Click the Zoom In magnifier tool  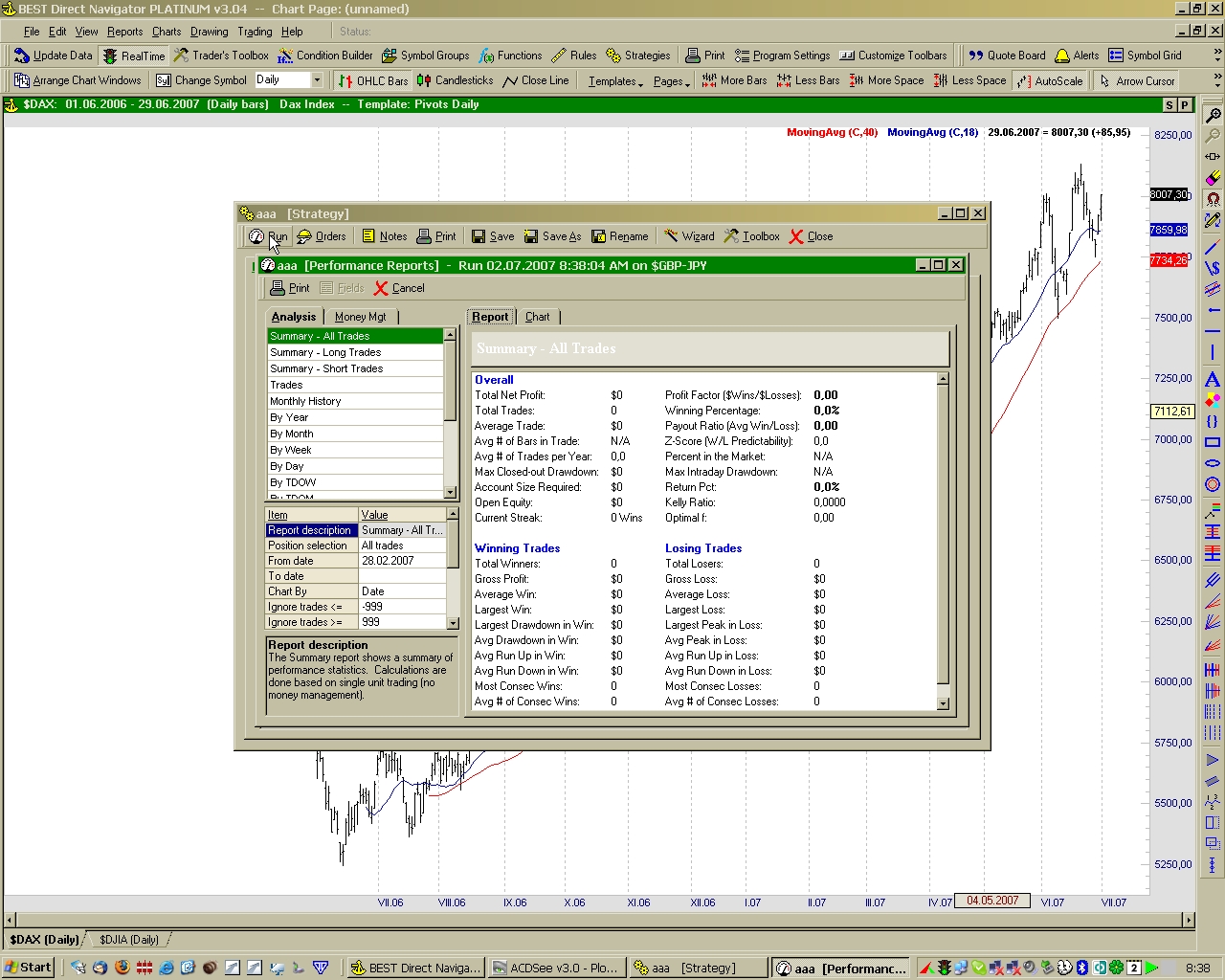1213,115
